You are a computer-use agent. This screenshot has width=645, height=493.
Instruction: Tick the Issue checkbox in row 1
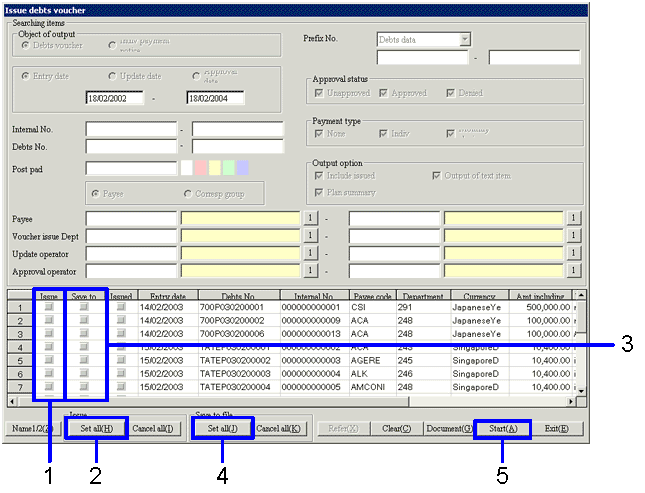(x=49, y=307)
